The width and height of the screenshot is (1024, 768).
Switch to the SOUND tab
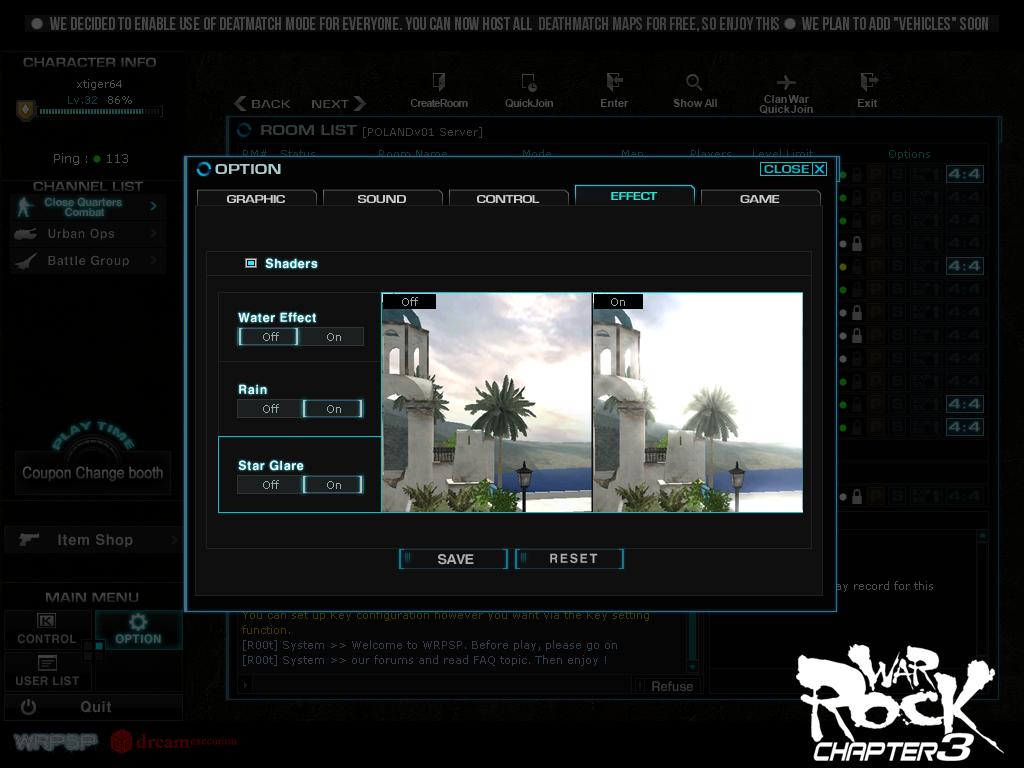[382, 199]
